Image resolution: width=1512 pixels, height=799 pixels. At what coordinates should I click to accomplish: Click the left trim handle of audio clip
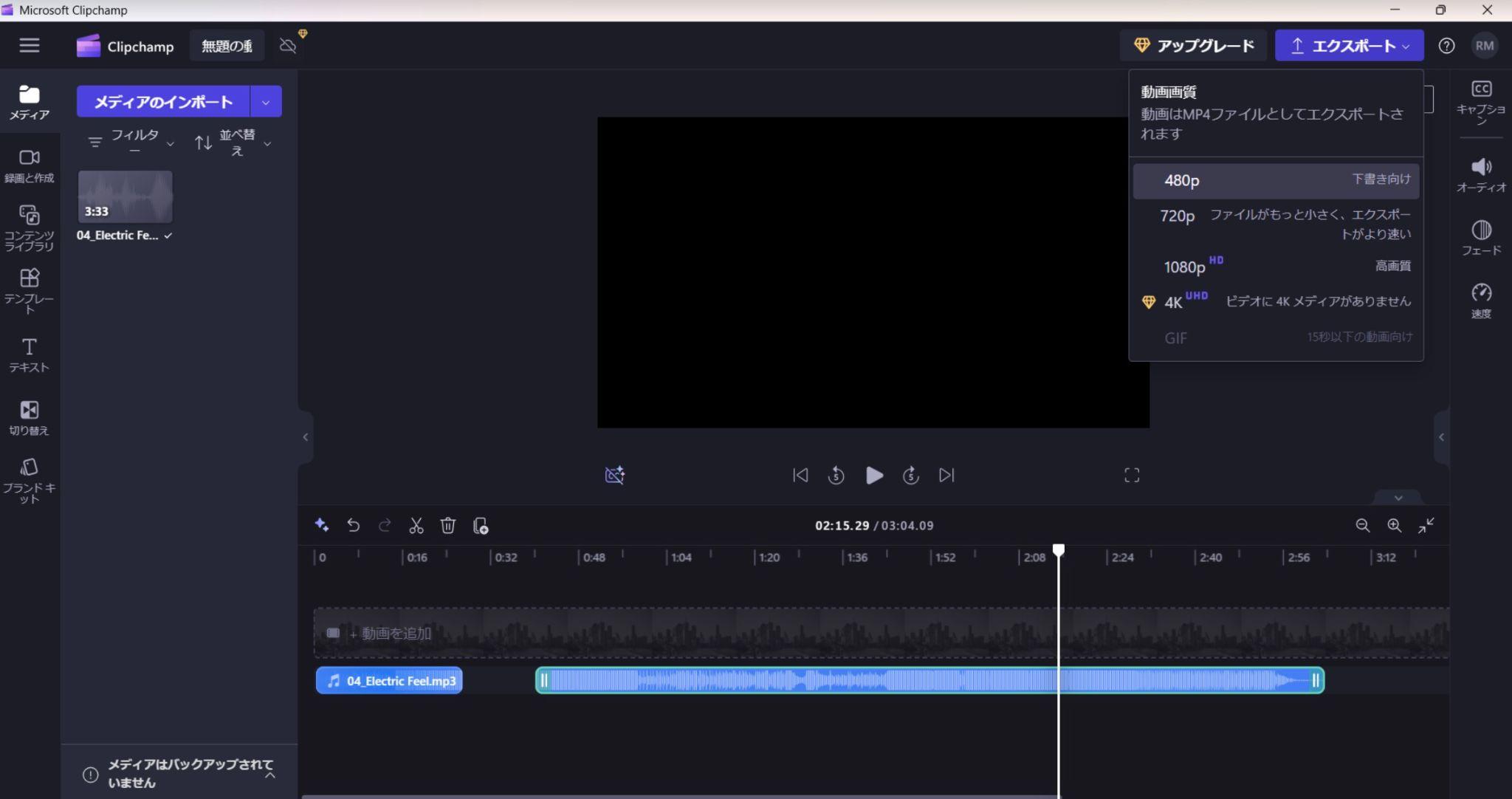[x=544, y=680]
